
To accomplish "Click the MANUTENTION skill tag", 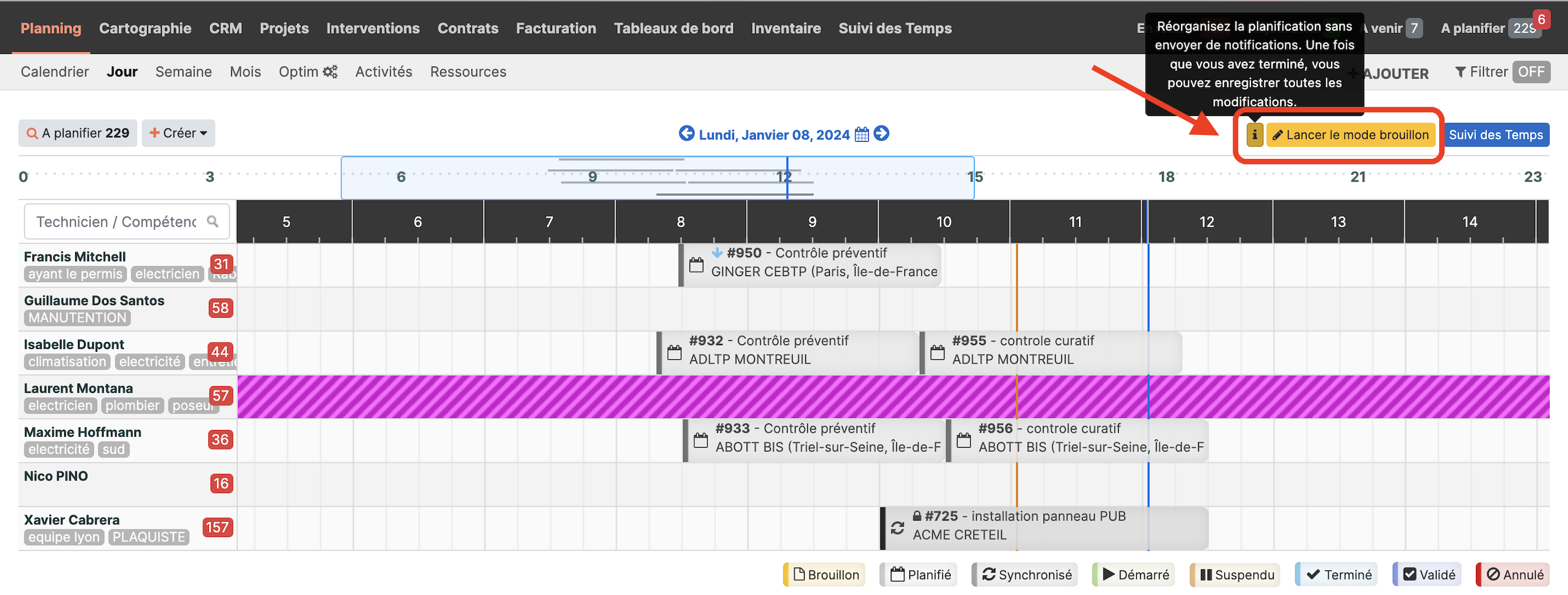I will click(x=78, y=318).
